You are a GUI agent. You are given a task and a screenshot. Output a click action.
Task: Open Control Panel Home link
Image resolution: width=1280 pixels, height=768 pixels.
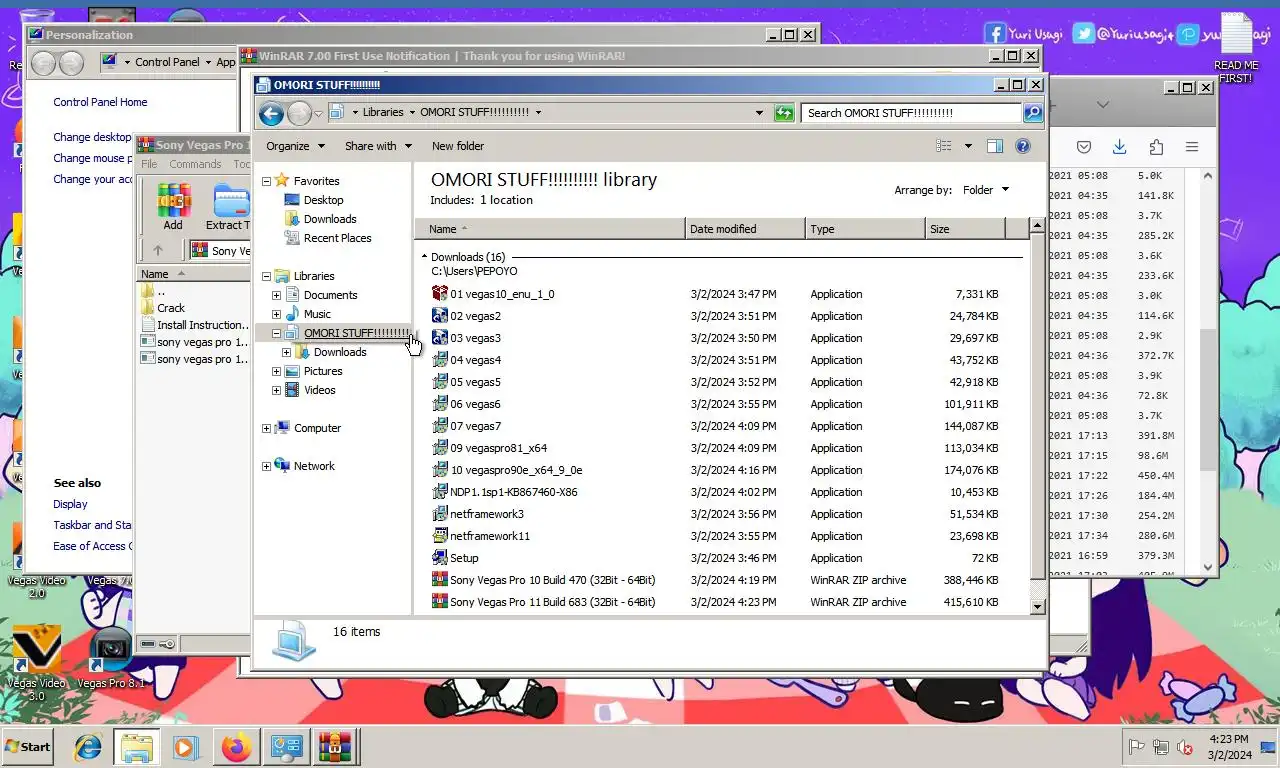100,102
